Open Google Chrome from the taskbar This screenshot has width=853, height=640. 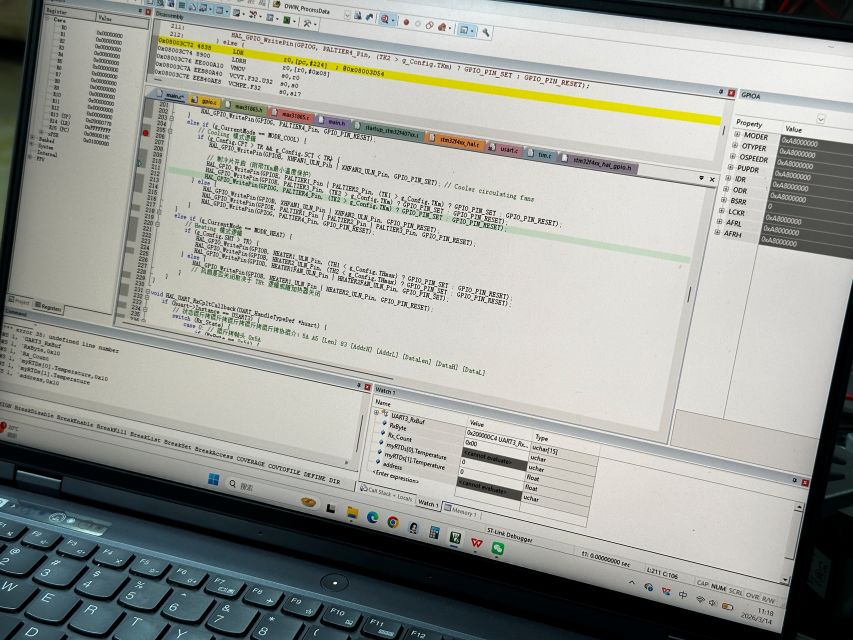(393, 522)
